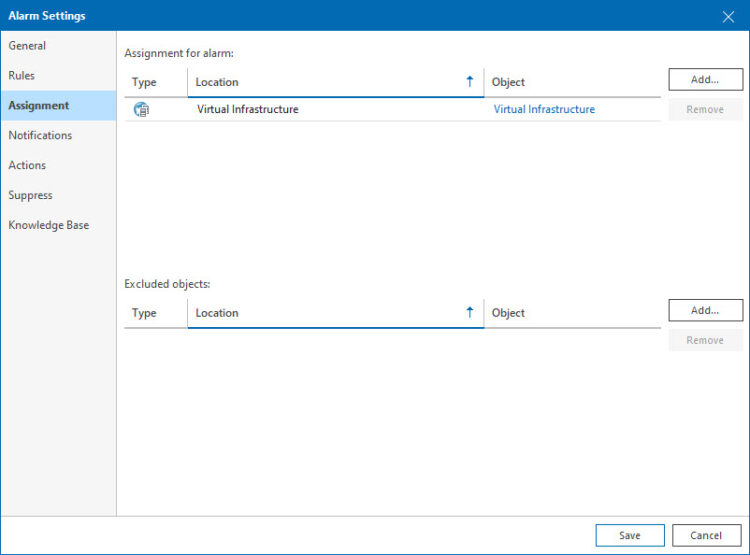Go to the Notifications tab
The width and height of the screenshot is (750, 555).
tap(40, 136)
